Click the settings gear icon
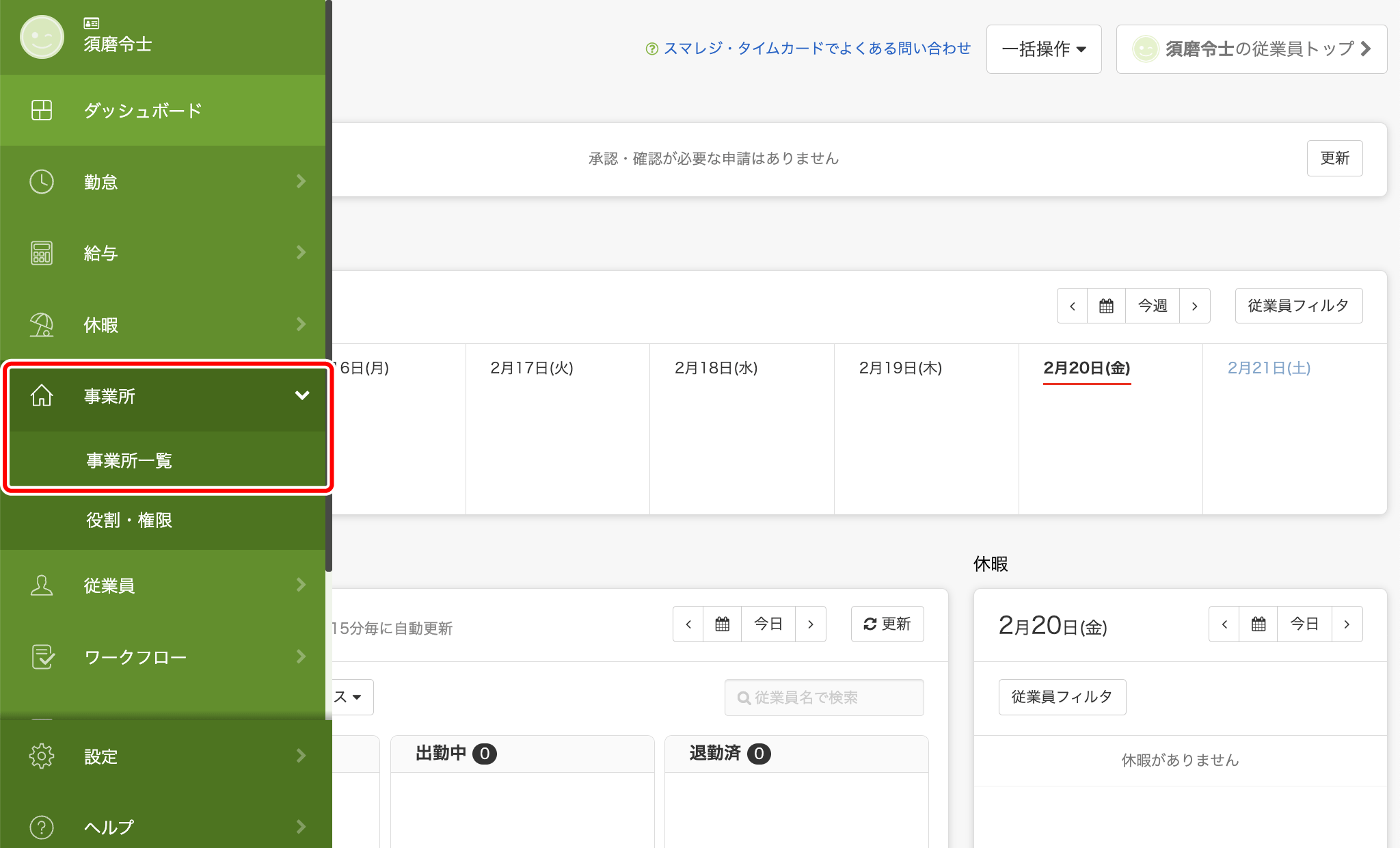The image size is (1400, 848). tap(42, 756)
